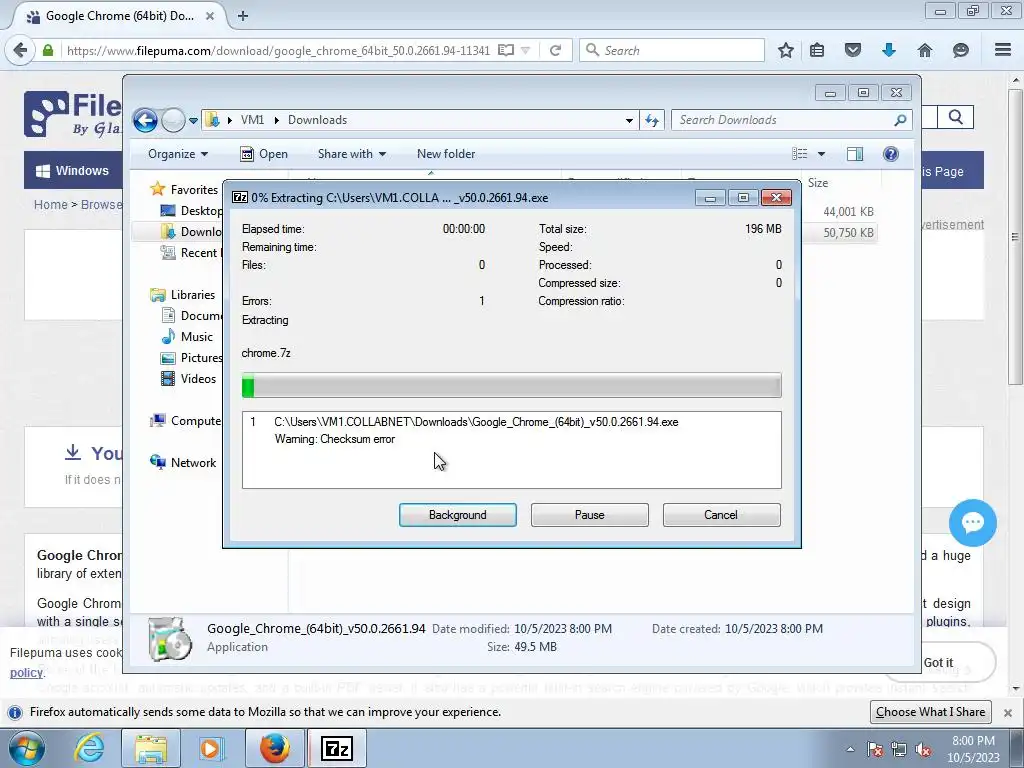Launch Internet Explorer from taskbar
The height and width of the screenshot is (768, 1024).
[x=89, y=748]
